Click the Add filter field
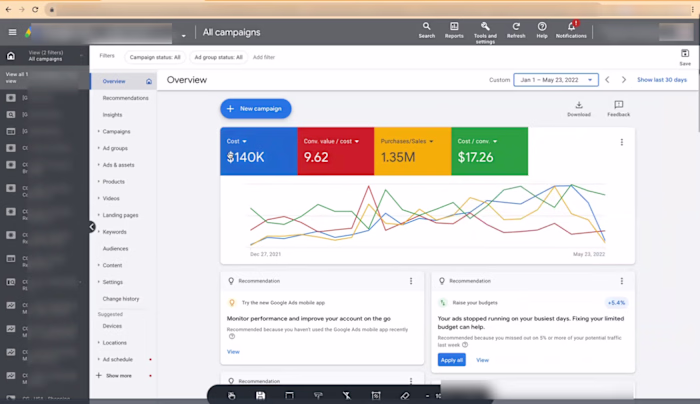 (x=264, y=57)
